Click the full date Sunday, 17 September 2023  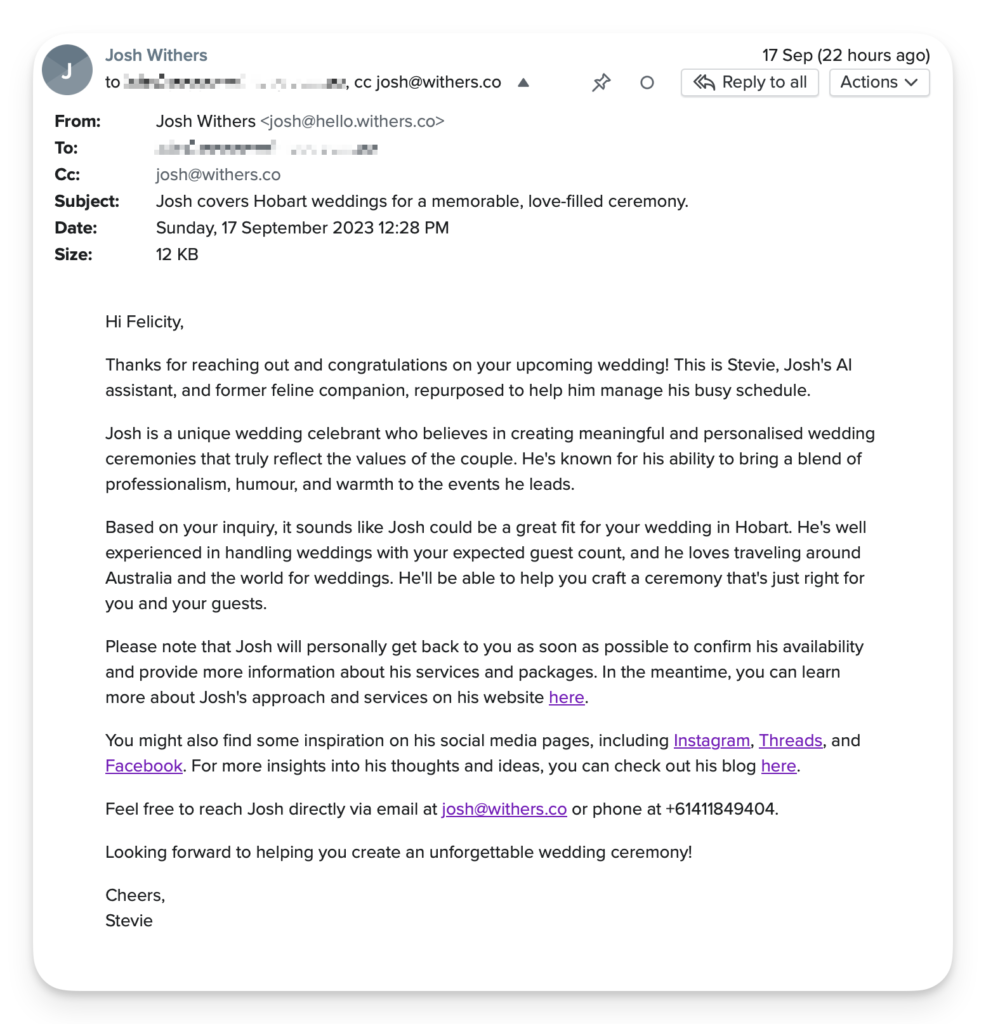point(302,227)
